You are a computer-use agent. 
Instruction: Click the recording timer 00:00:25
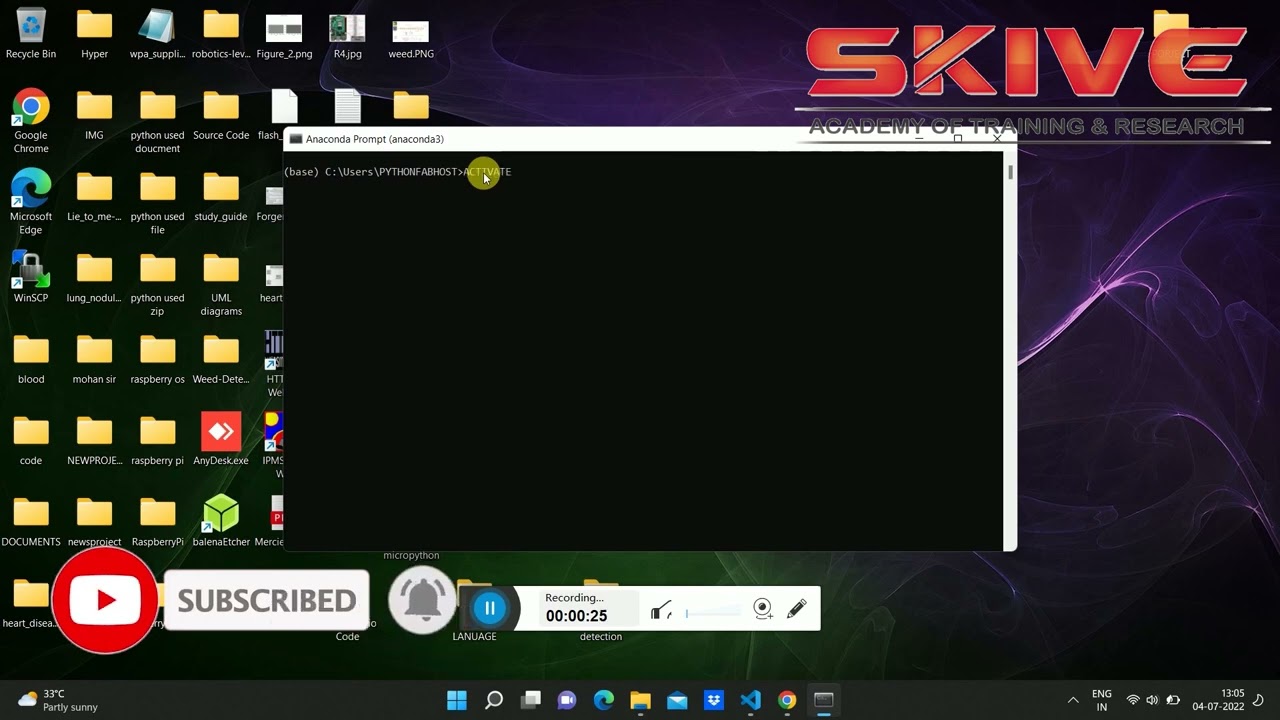point(576,616)
